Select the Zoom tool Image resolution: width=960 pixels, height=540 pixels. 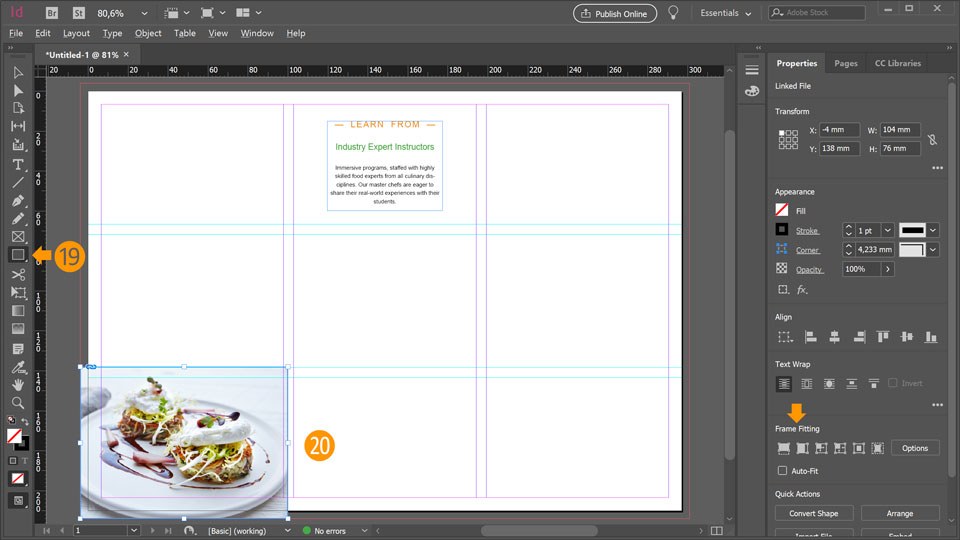[x=18, y=402]
